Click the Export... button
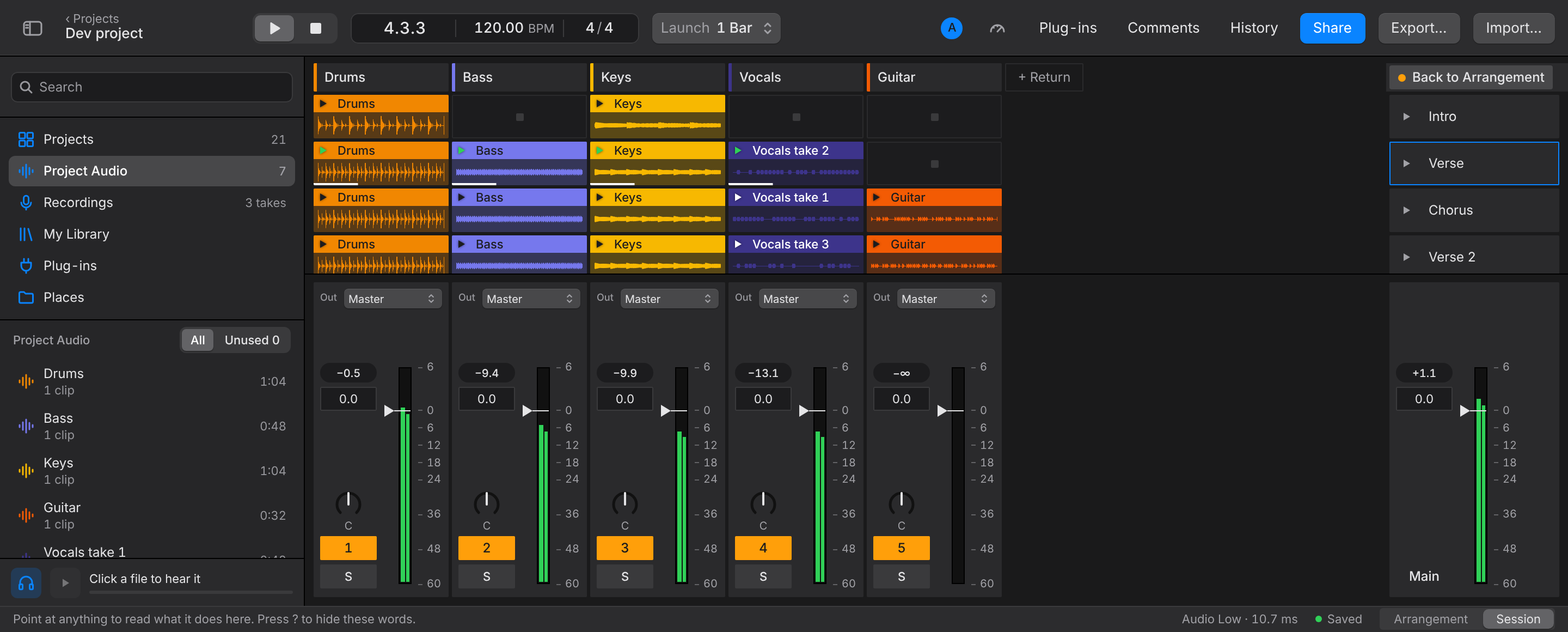Screen dimensions: 1568x632 coord(1418,28)
